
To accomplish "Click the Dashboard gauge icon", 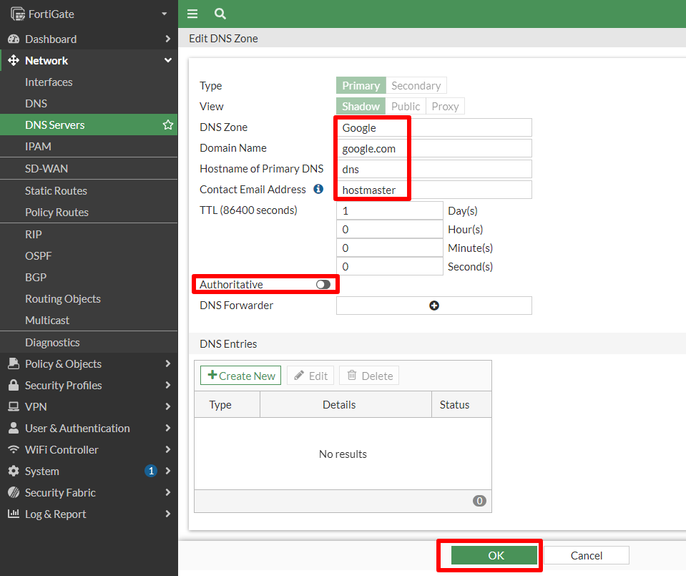I will coord(14,39).
